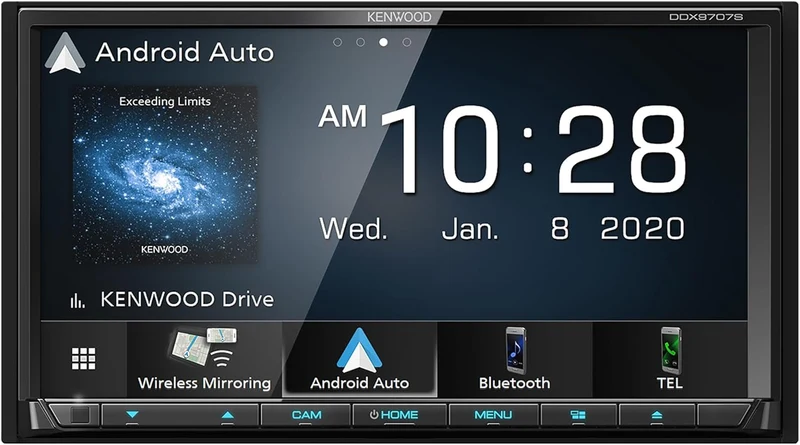Hit the eject disc button
Screen dimensions: 800x445
pos(657,415)
